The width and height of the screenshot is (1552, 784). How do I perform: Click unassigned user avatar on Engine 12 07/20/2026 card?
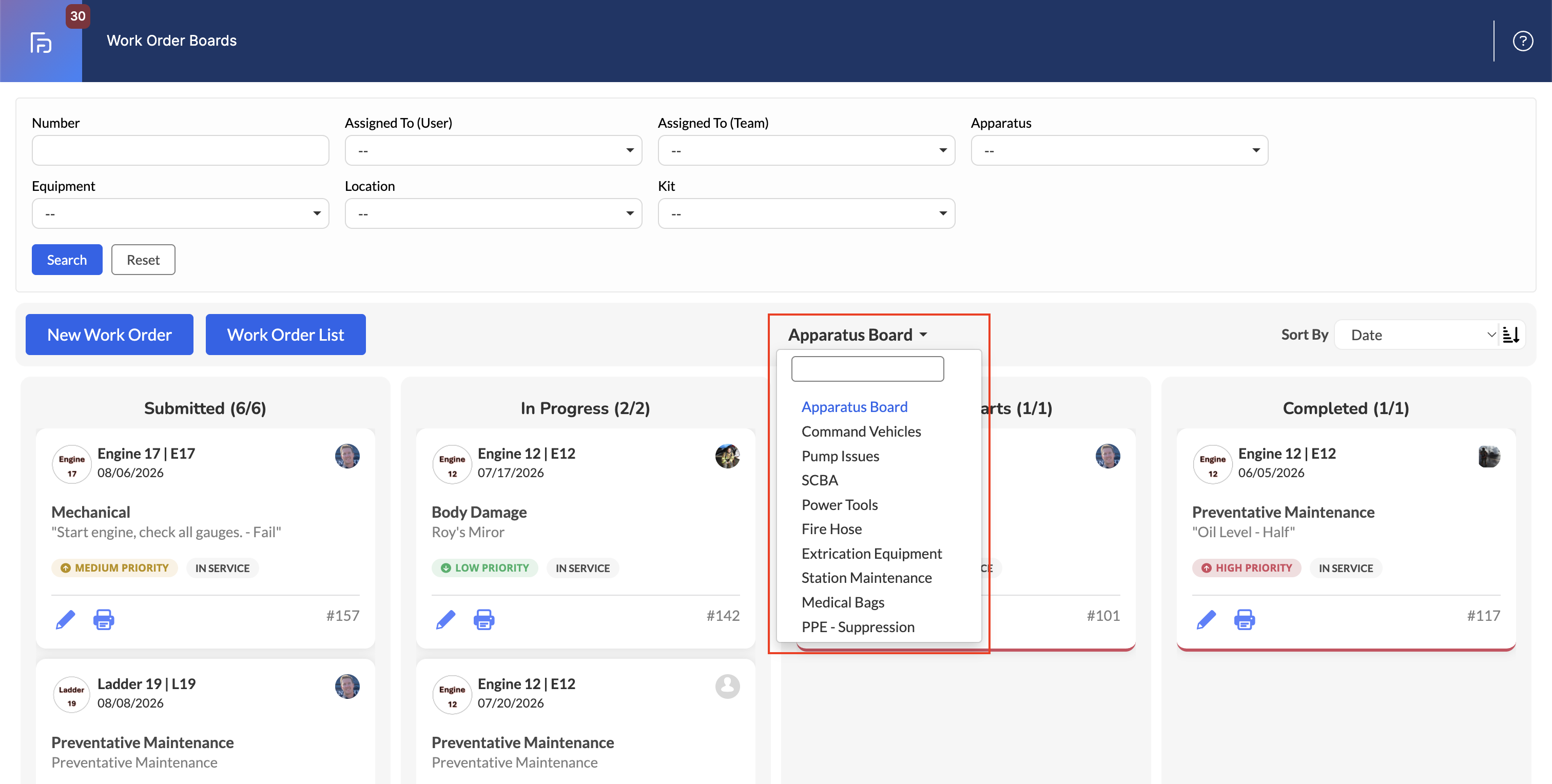[727, 687]
